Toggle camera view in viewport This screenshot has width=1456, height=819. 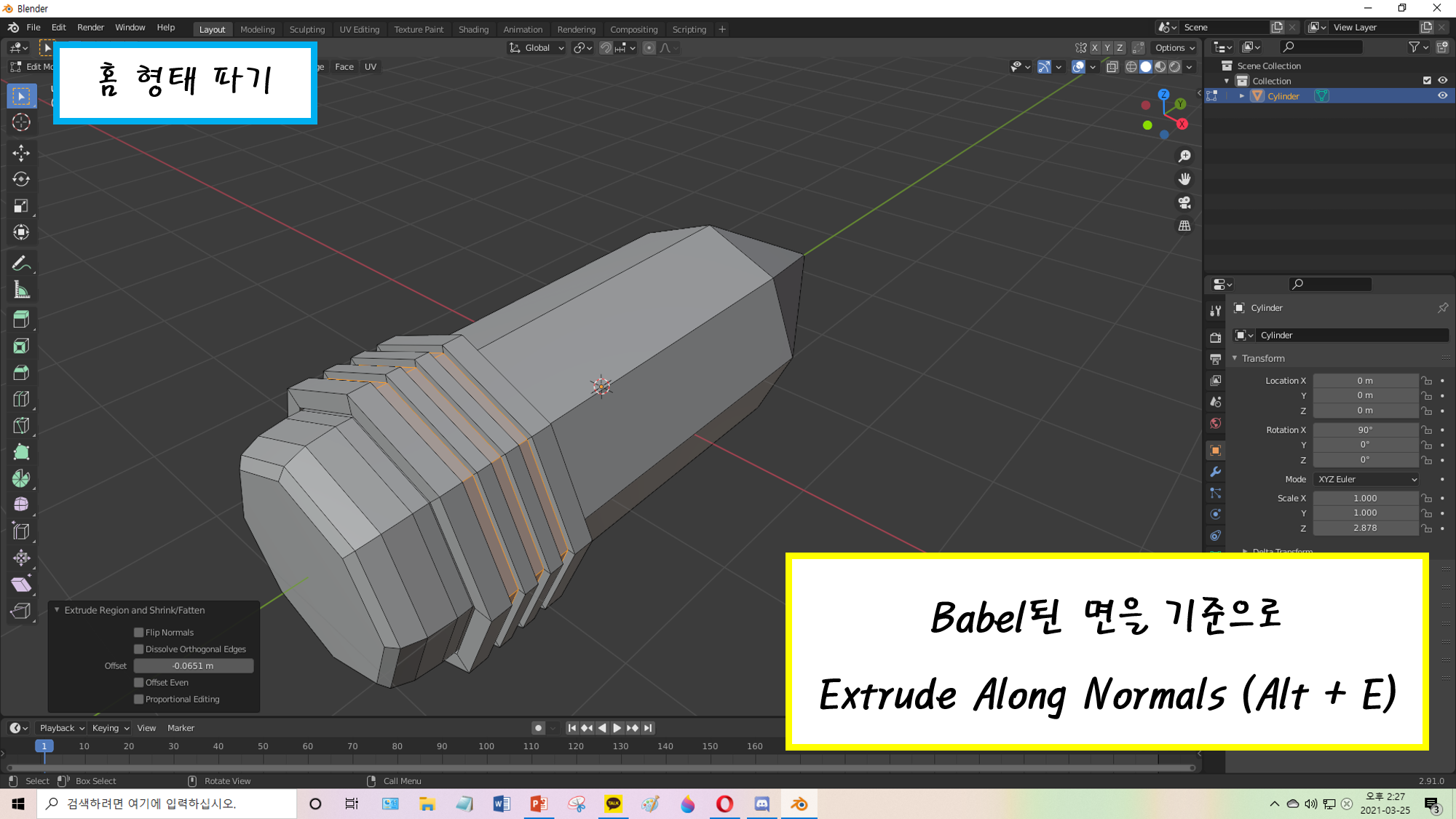[1184, 202]
